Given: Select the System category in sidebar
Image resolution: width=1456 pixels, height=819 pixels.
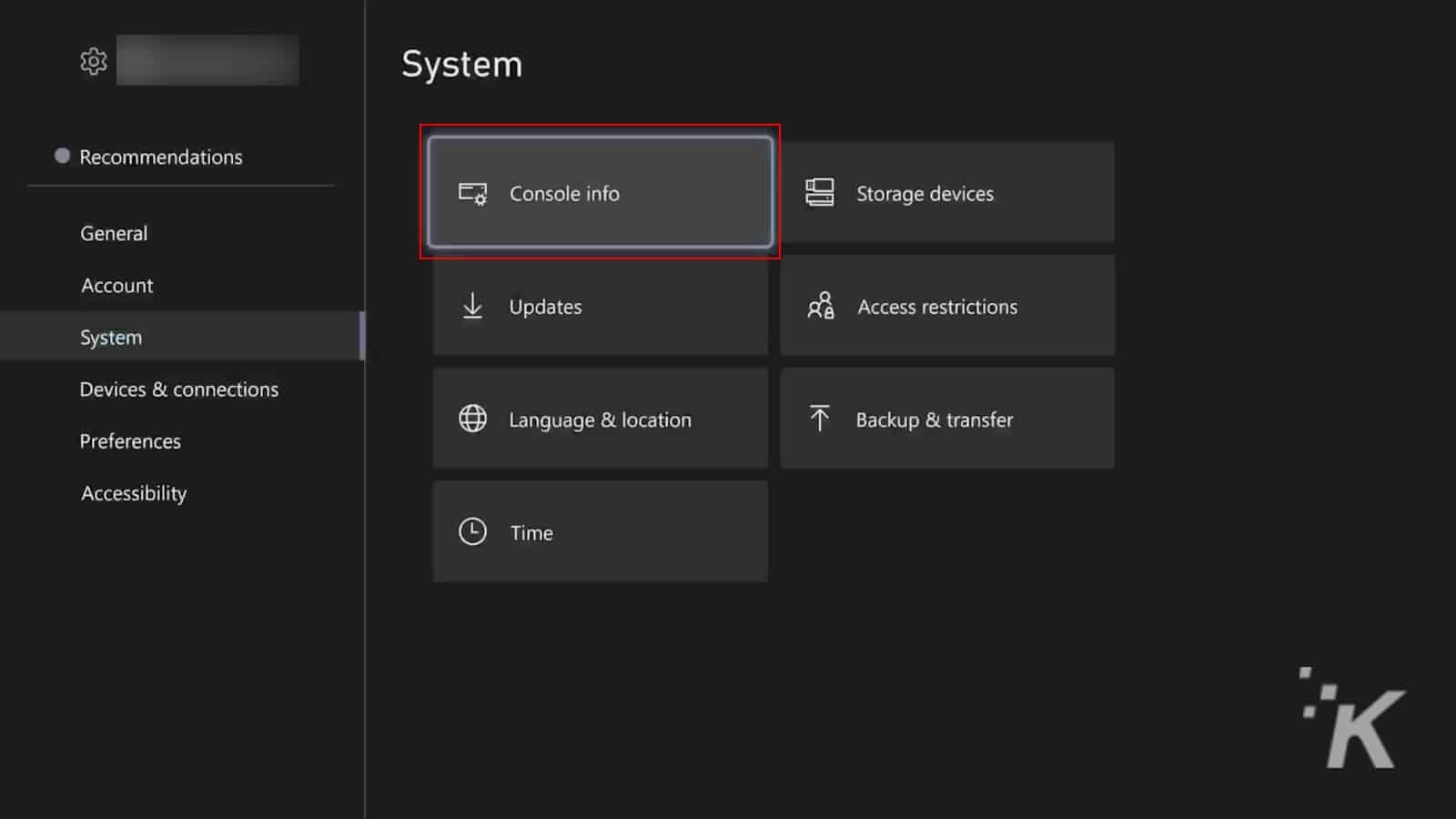Looking at the screenshot, I should (182, 337).
